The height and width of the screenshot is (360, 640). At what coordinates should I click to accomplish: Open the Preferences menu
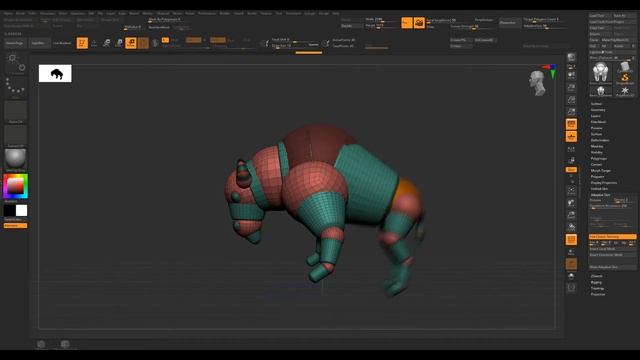pos(207,13)
